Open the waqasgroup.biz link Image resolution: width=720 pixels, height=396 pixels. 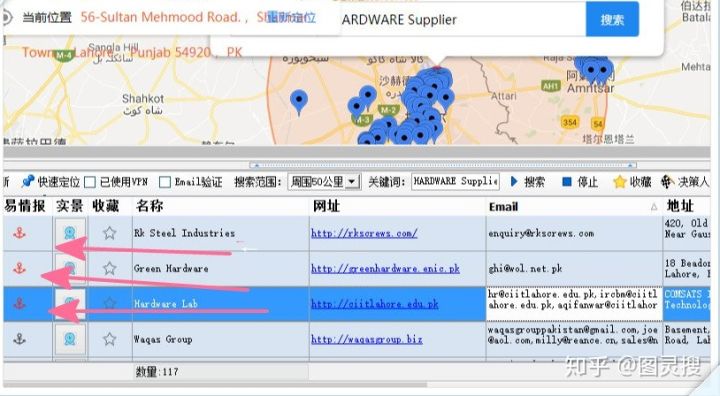coord(367,339)
